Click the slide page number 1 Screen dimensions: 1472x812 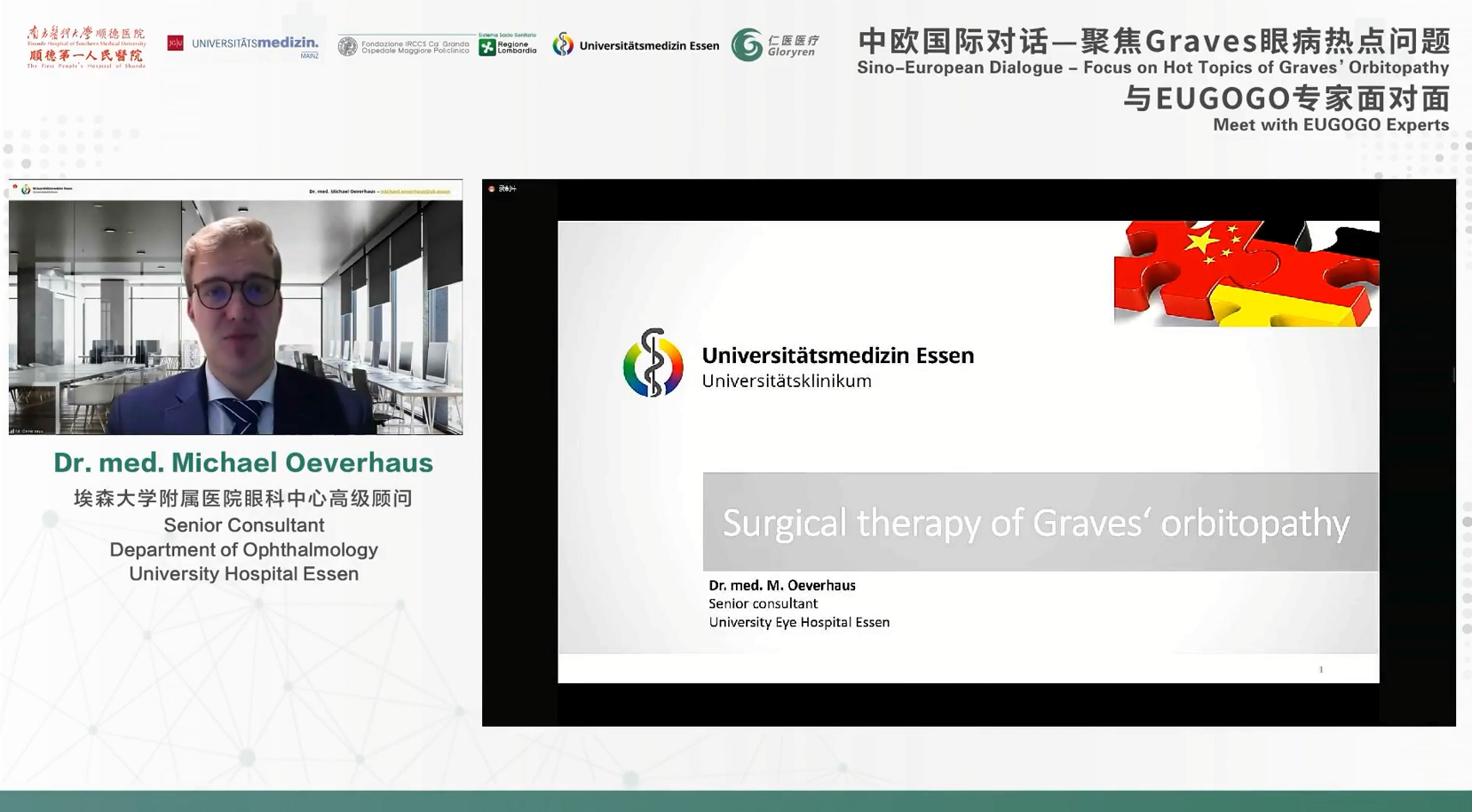point(1320,669)
